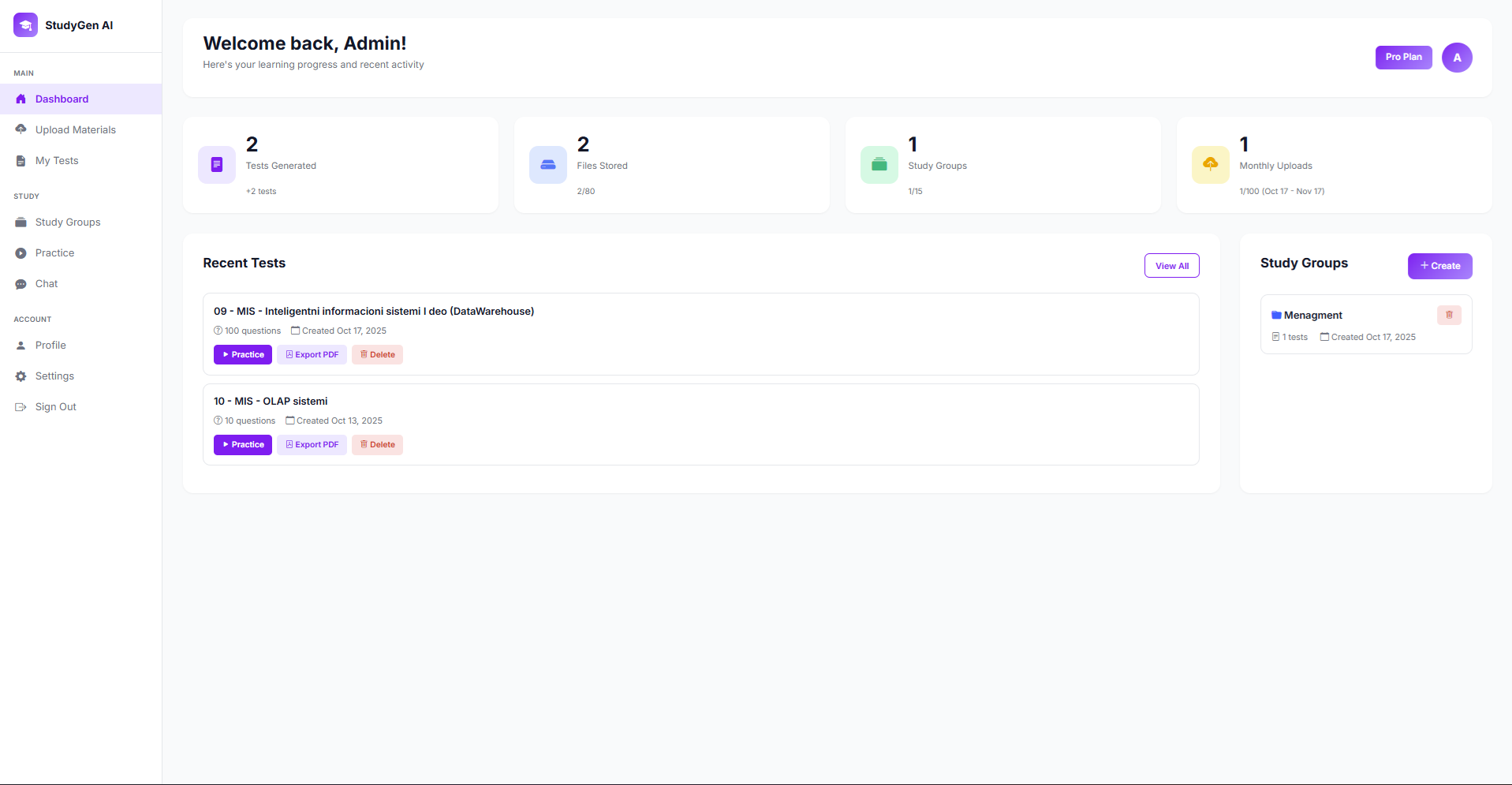Screen dimensions: 1512x785
Task: Open Profile from the Account section
Action: click(x=50, y=345)
